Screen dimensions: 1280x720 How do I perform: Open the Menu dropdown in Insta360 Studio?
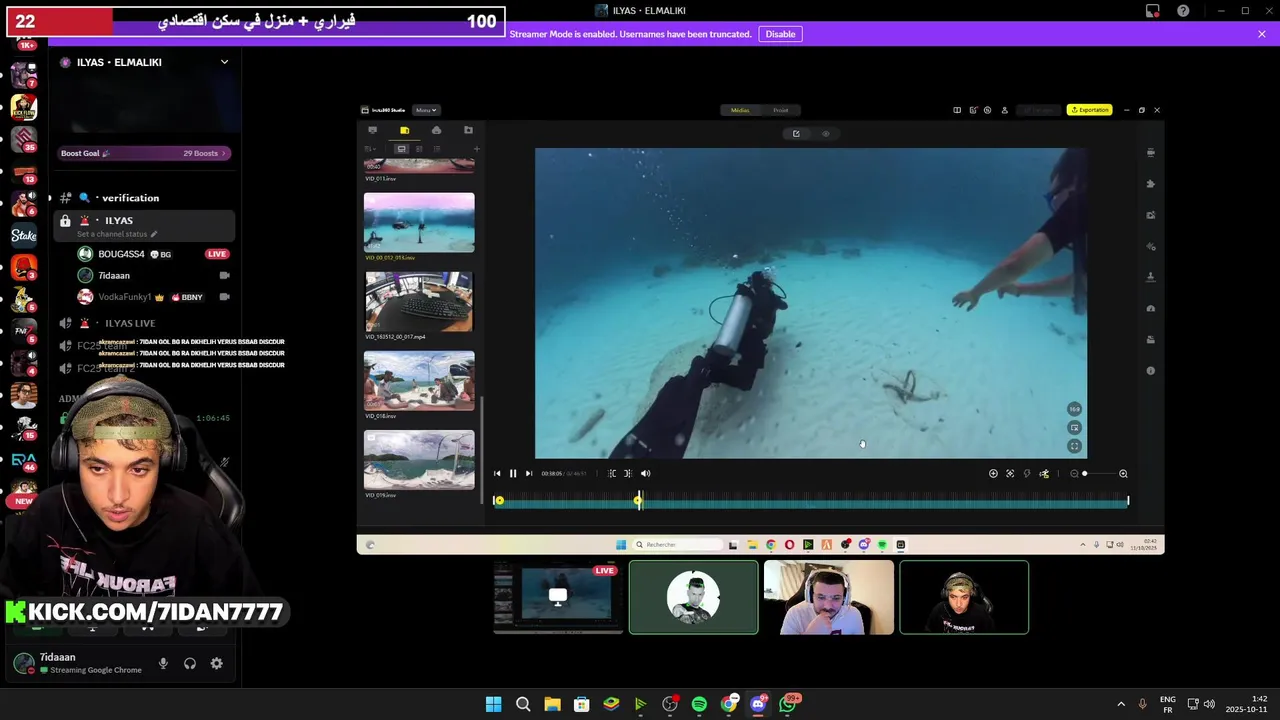coord(426,110)
